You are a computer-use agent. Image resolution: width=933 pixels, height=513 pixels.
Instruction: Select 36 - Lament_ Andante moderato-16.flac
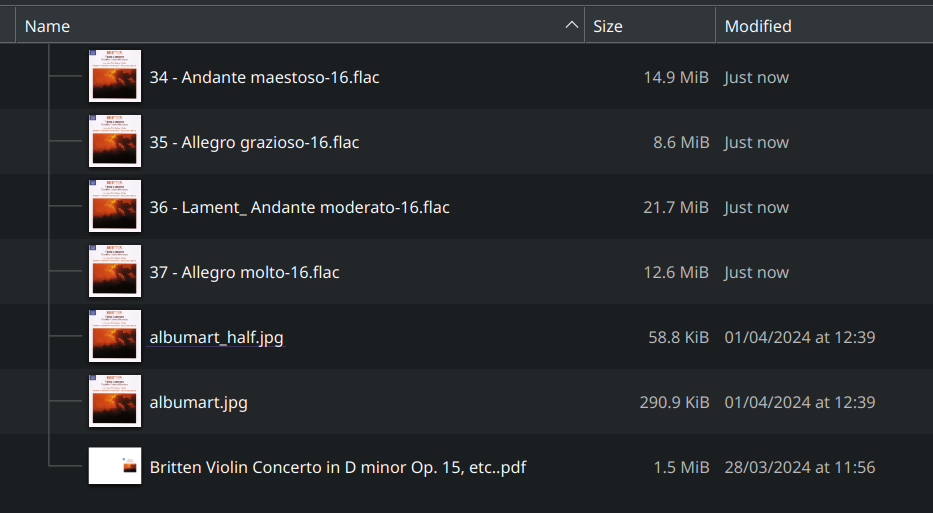299,207
